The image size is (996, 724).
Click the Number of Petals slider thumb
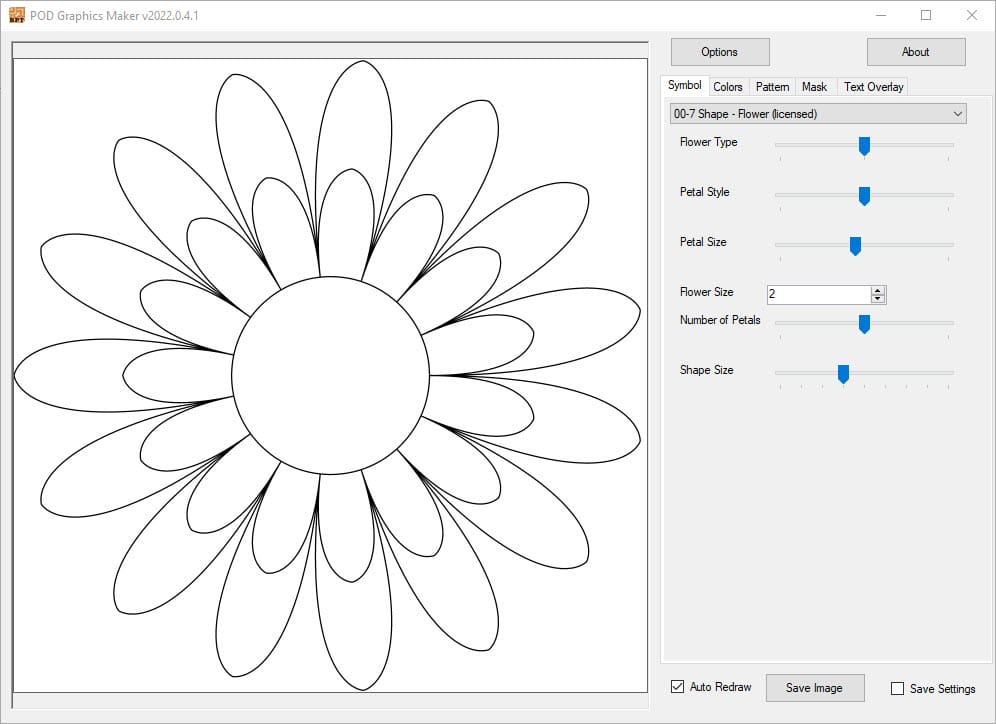coord(864,324)
